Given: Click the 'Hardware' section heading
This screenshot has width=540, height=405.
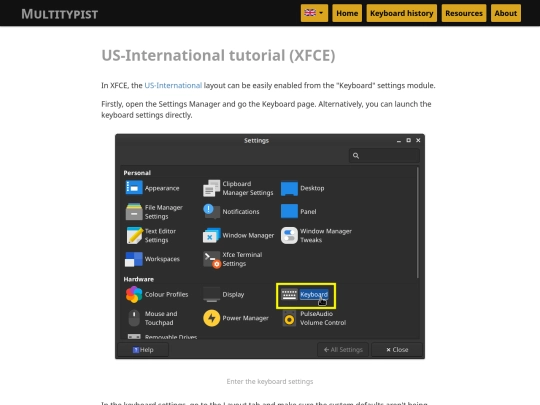Looking at the screenshot, I should (x=138, y=279).
